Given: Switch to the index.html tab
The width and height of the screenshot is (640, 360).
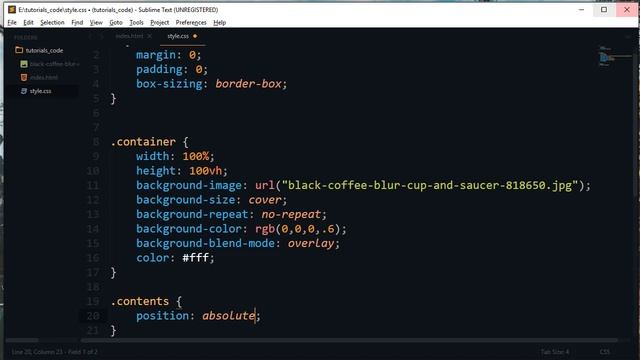Looking at the screenshot, I should pyautogui.click(x=129, y=36).
